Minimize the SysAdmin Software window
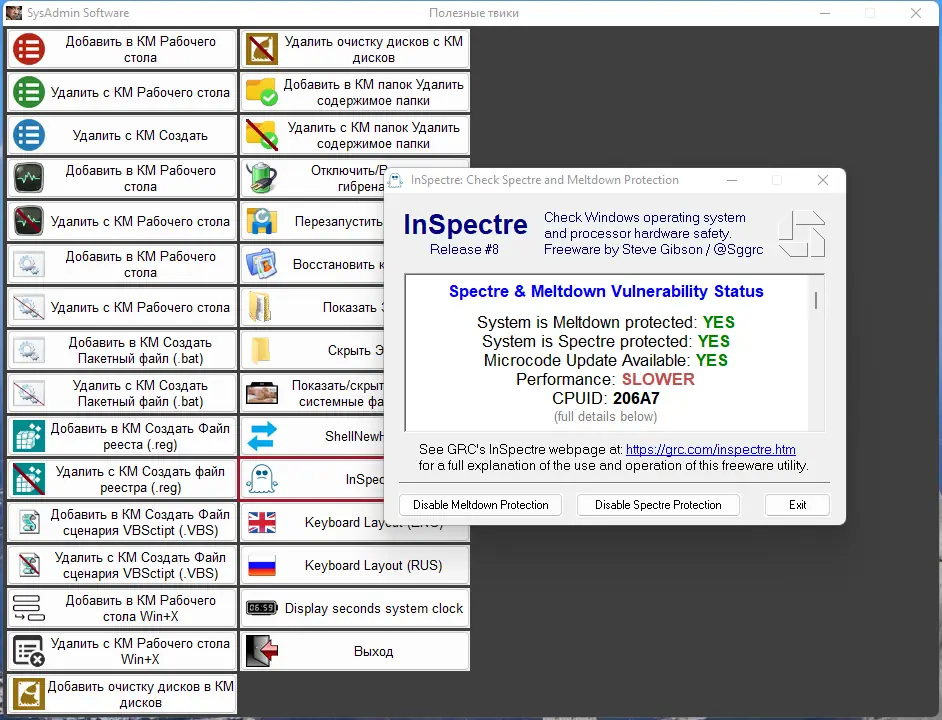This screenshot has width=942, height=720. pos(825,13)
